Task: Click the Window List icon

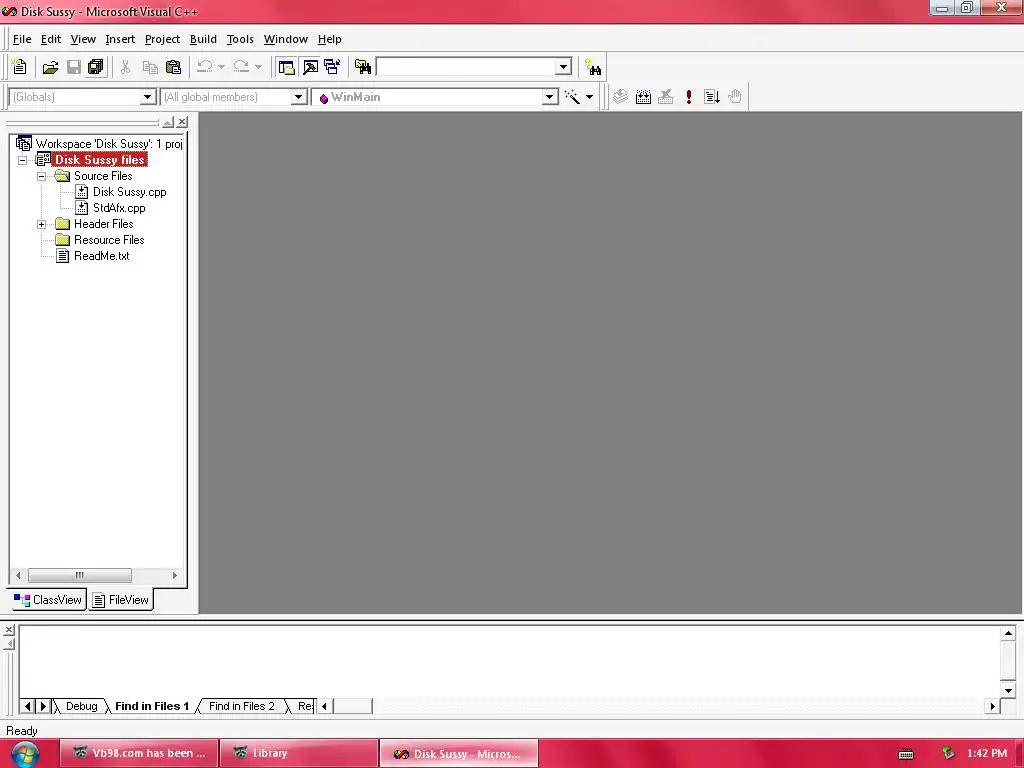Action: click(x=332, y=67)
